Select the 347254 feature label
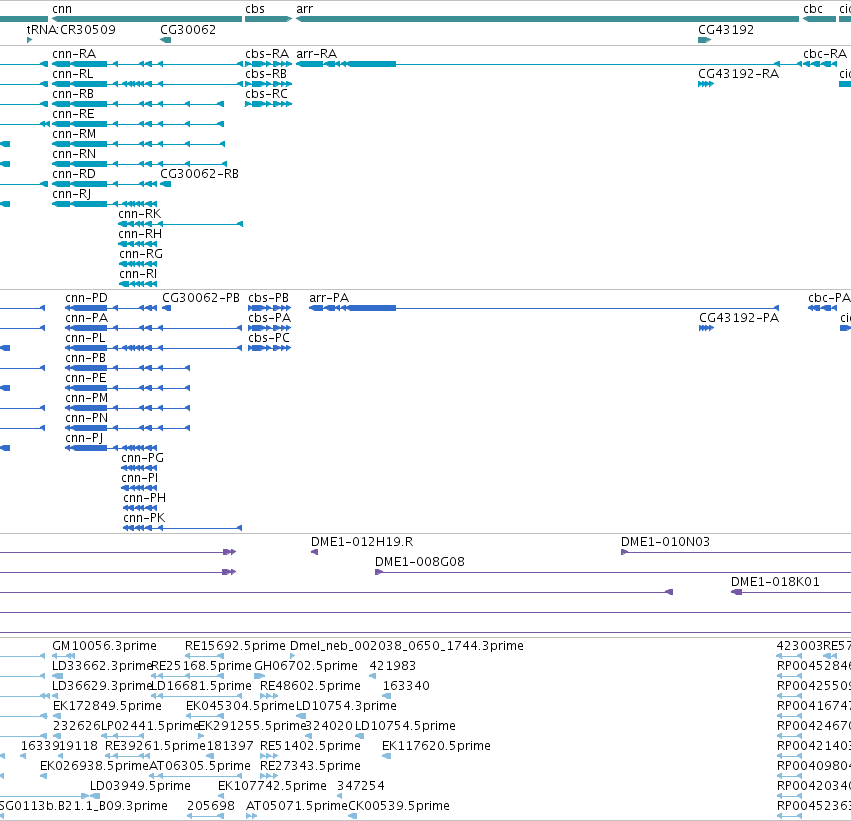Screen dimensions: 851x821 360,787
